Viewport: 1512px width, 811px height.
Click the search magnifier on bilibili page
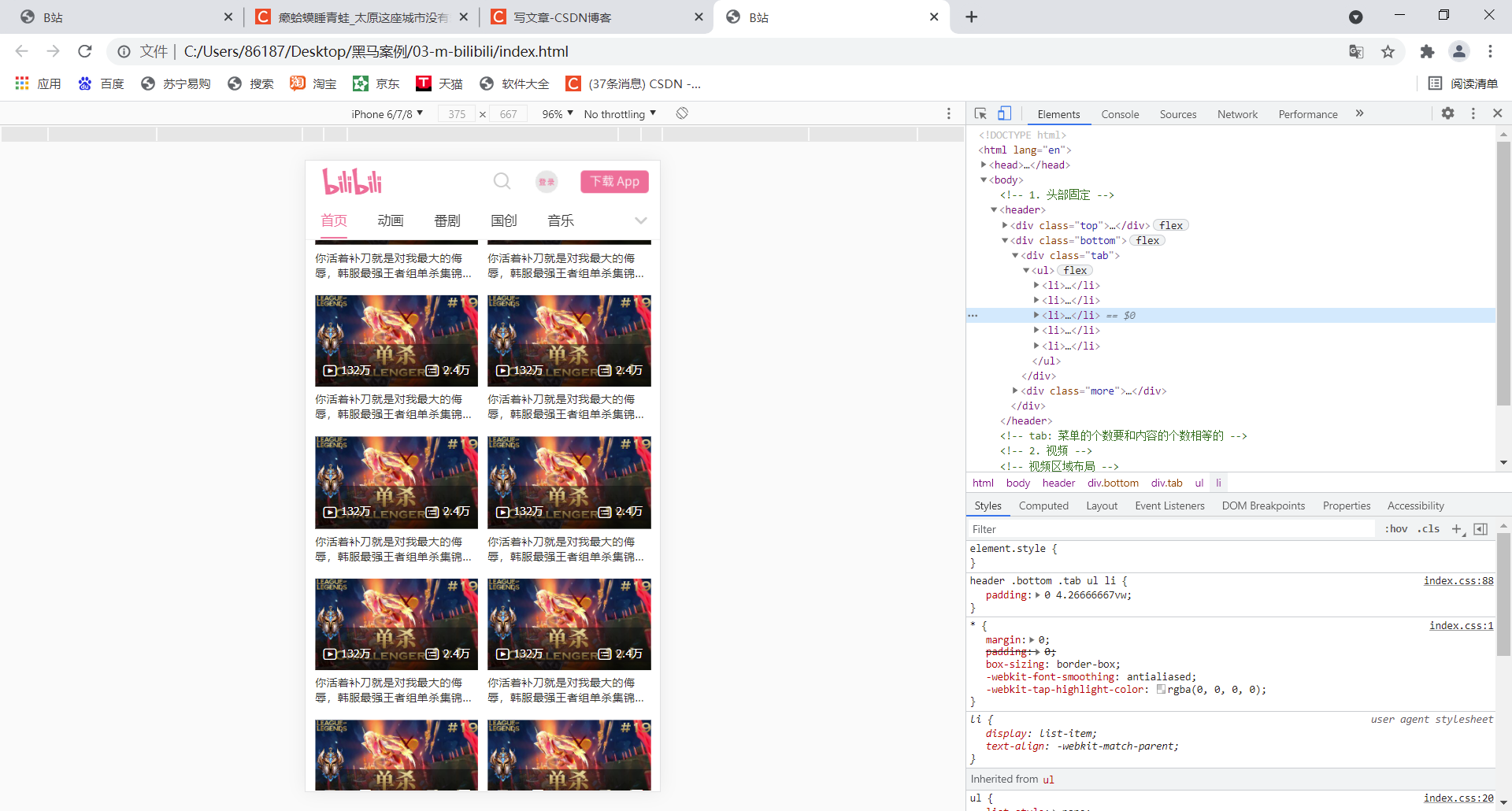[502, 182]
